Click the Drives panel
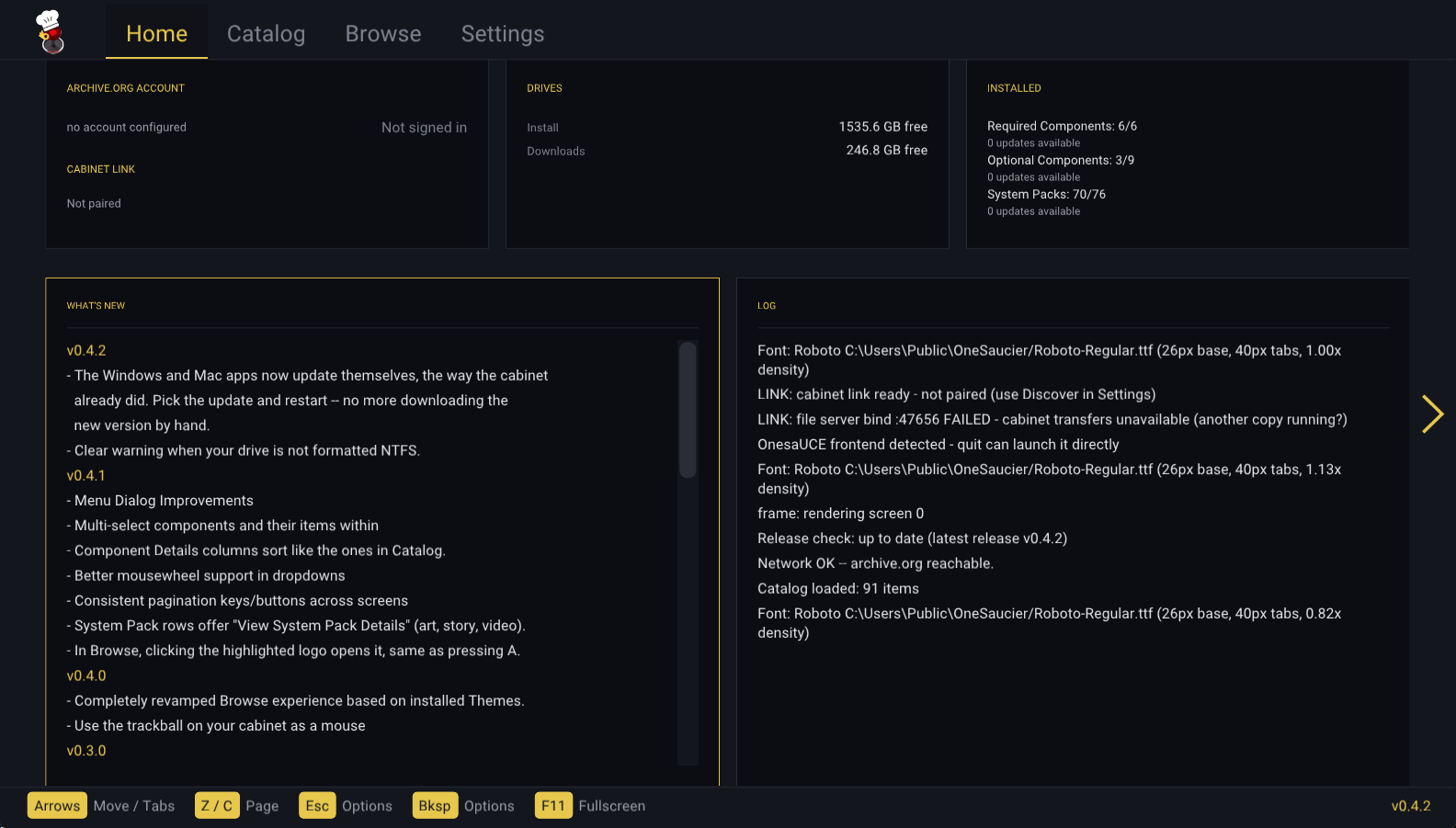Screen dimensions: 1456x828 pos(727,154)
